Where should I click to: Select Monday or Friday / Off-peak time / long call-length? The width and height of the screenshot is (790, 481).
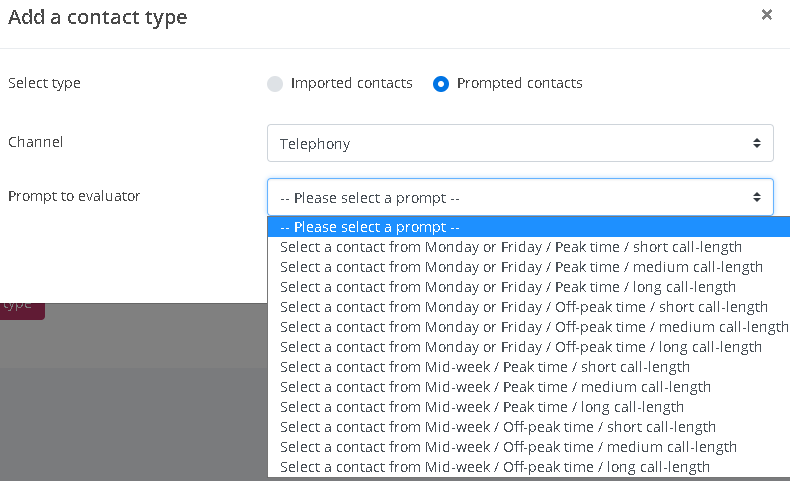pos(520,347)
